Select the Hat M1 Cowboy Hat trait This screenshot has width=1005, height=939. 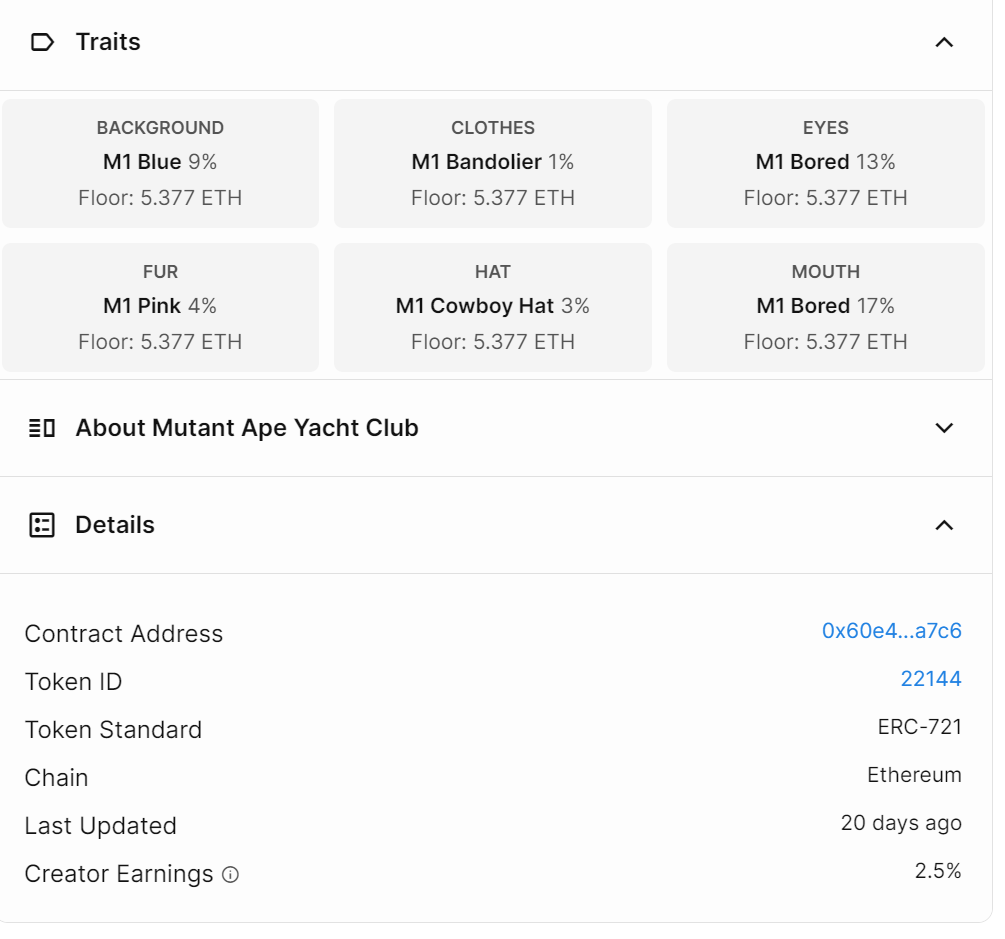click(493, 308)
